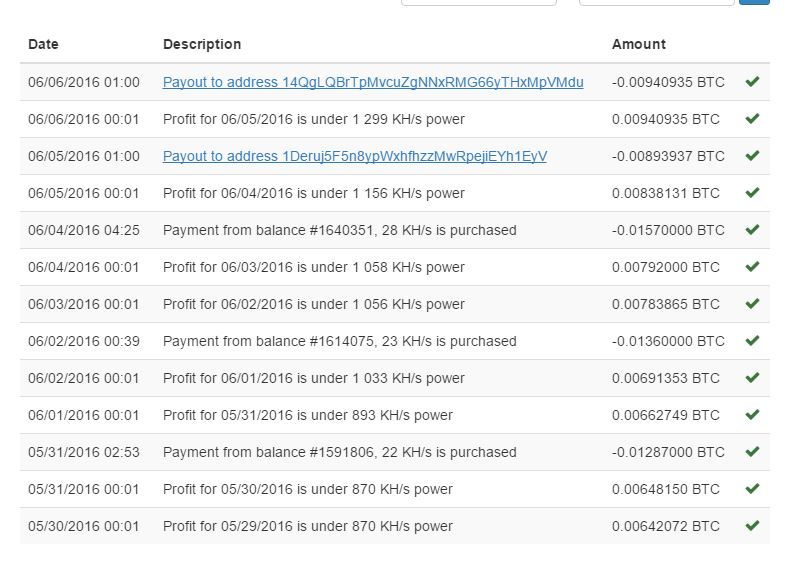This screenshot has height=568, width=793.
Task: Open payout link to address 14QgLQBrTpMvcuZgNNxRMG66yTHxMpVMdu
Action: (373, 82)
